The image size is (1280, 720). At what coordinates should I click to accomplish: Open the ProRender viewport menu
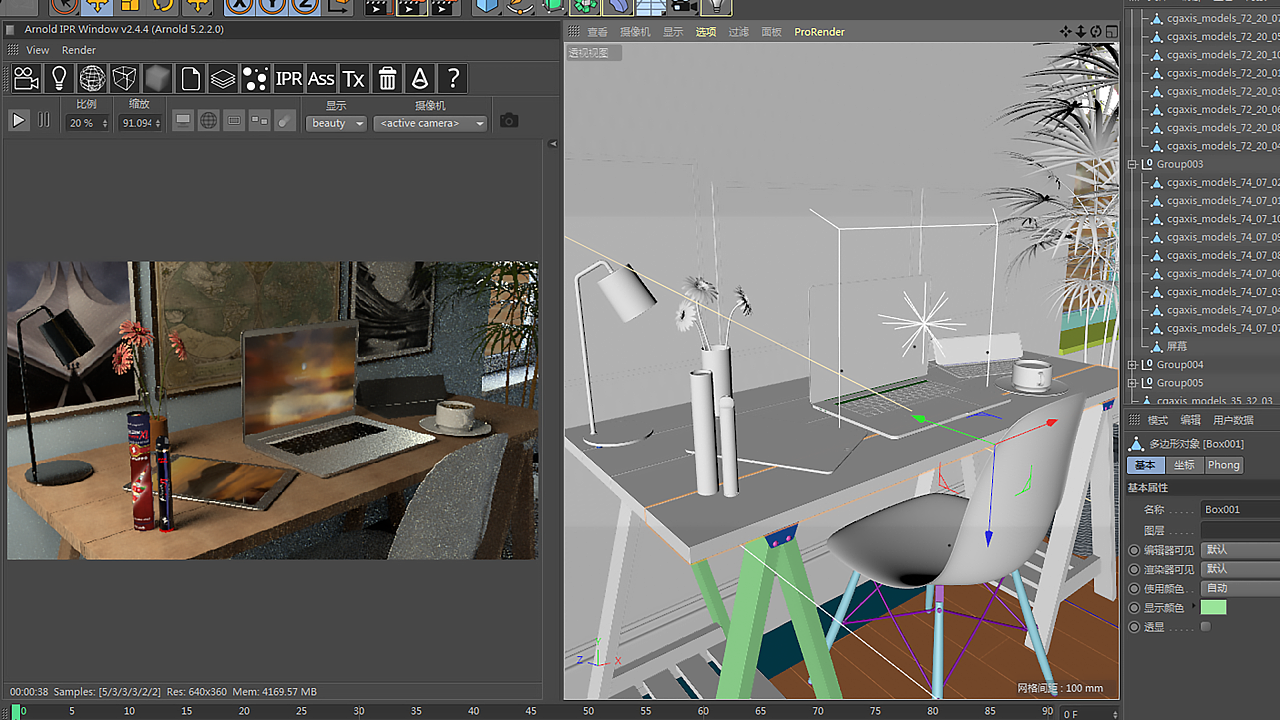click(820, 32)
